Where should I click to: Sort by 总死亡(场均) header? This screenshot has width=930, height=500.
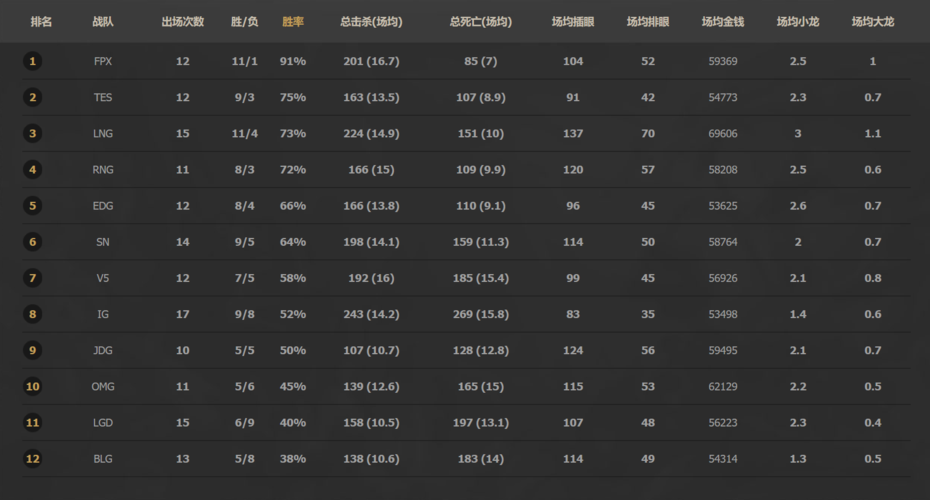pyautogui.click(x=481, y=22)
